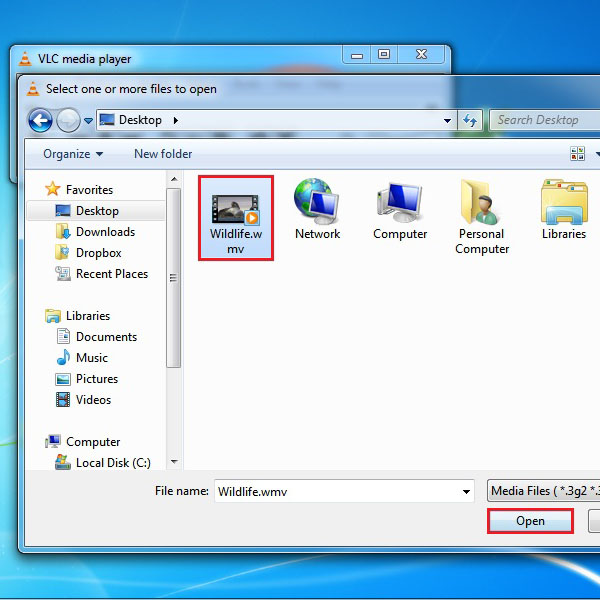Click the Open button
600x600 pixels.
point(530,521)
